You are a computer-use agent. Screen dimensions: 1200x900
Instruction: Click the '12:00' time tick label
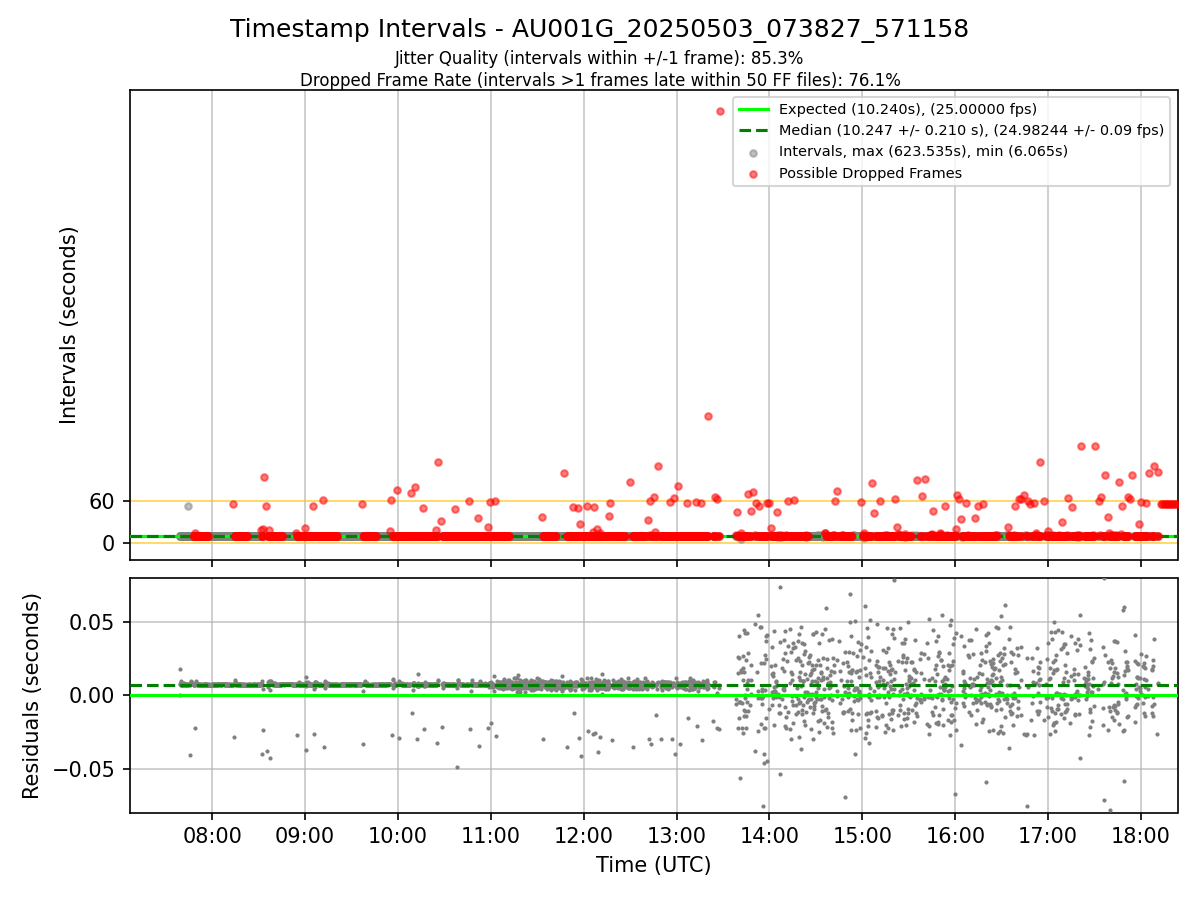(x=584, y=834)
